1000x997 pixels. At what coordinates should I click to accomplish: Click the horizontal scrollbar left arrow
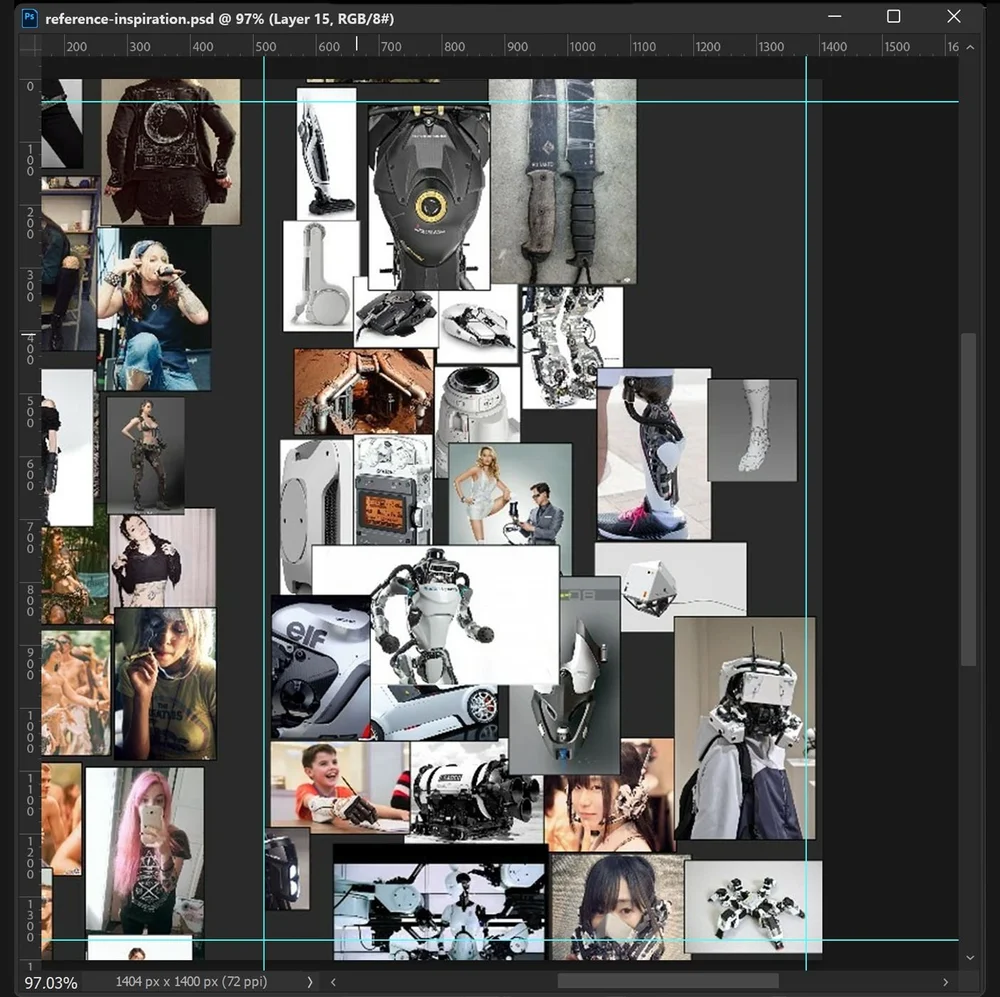pos(333,982)
